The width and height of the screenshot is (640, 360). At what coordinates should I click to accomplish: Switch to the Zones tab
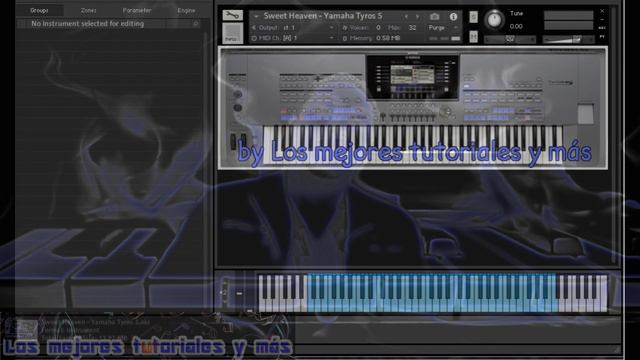click(89, 10)
